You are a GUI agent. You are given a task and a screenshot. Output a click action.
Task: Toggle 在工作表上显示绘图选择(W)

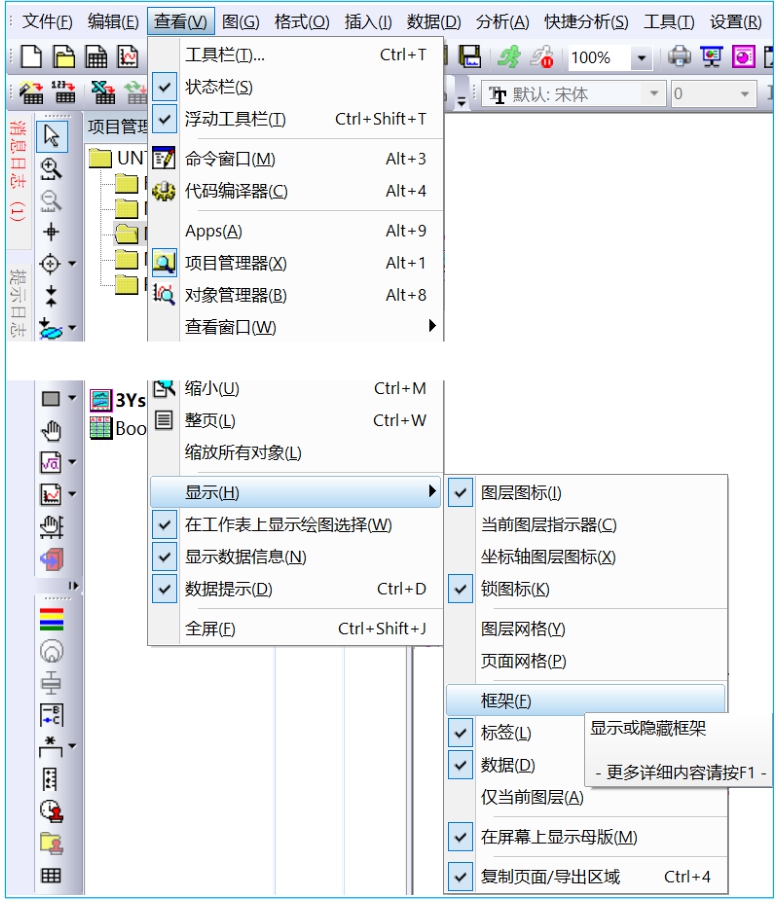(164, 525)
